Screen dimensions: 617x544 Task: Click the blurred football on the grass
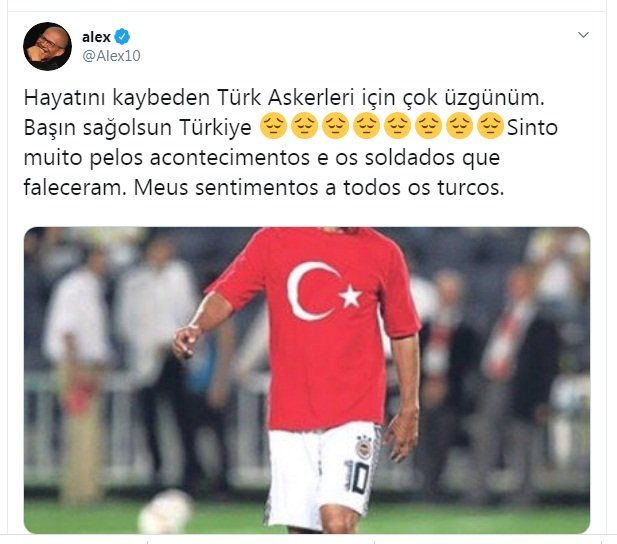coord(166,511)
